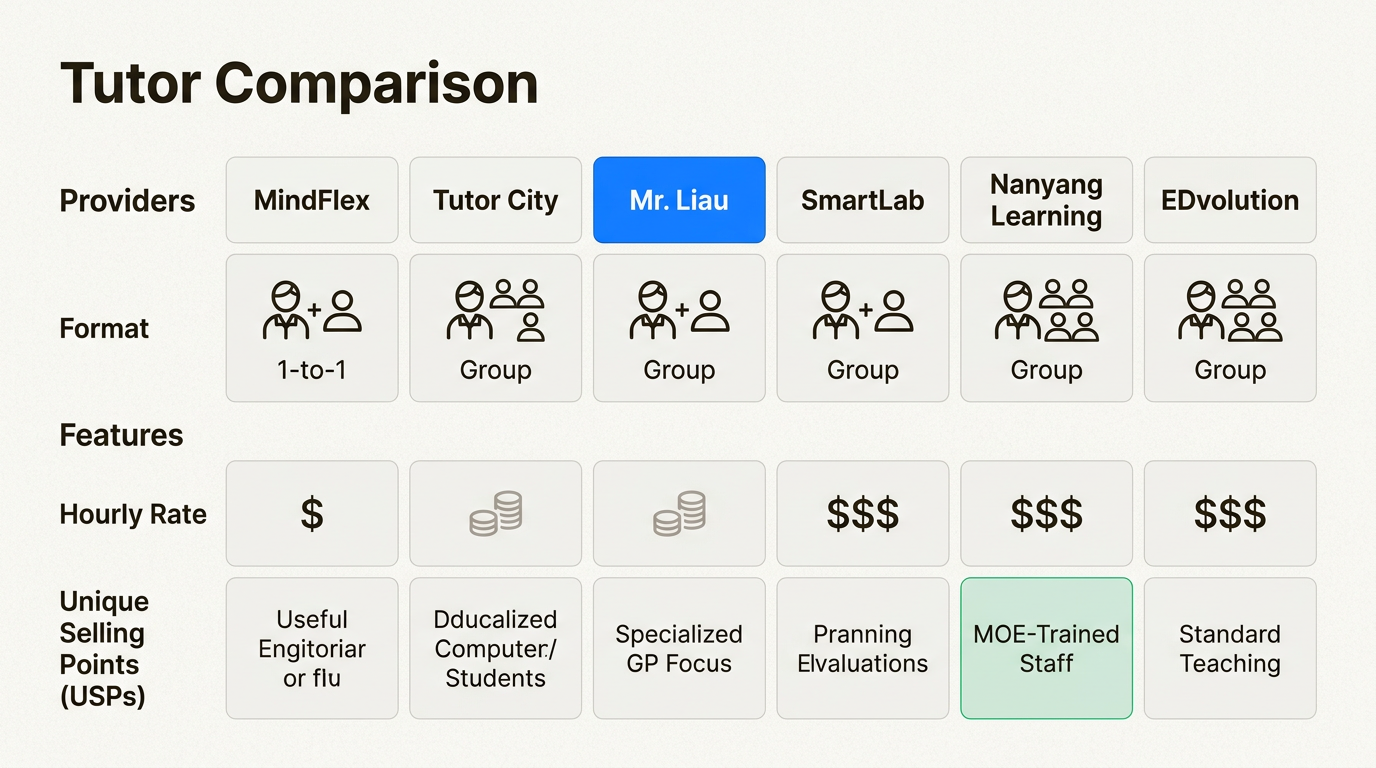Click Nanyang Learning's group format icon

[x=1046, y=310]
